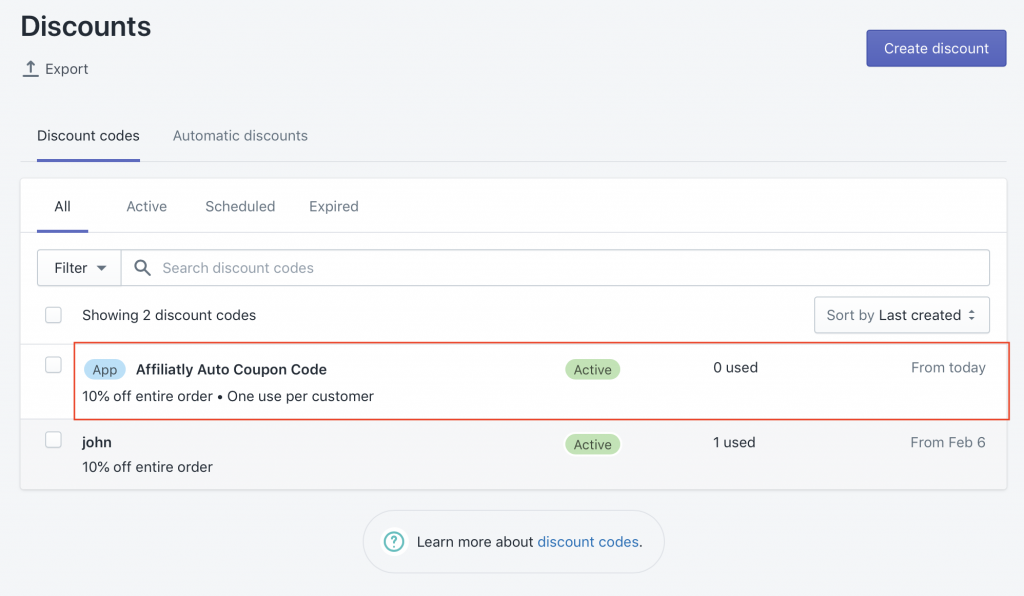This screenshot has height=596, width=1024.
Task: Click the Active status badge for john
Action: 592,445
